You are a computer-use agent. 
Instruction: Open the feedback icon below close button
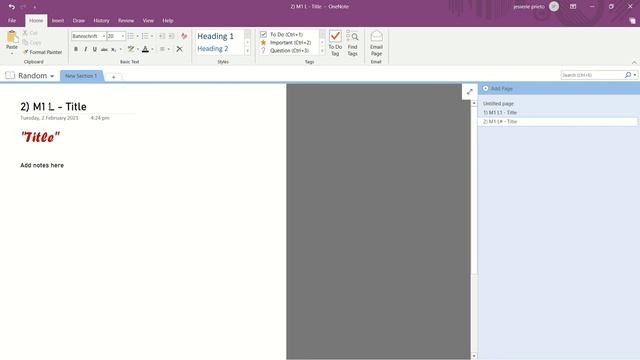632,20
